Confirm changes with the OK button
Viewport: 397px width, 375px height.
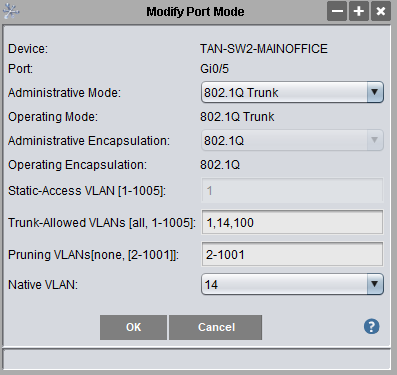coord(133,327)
